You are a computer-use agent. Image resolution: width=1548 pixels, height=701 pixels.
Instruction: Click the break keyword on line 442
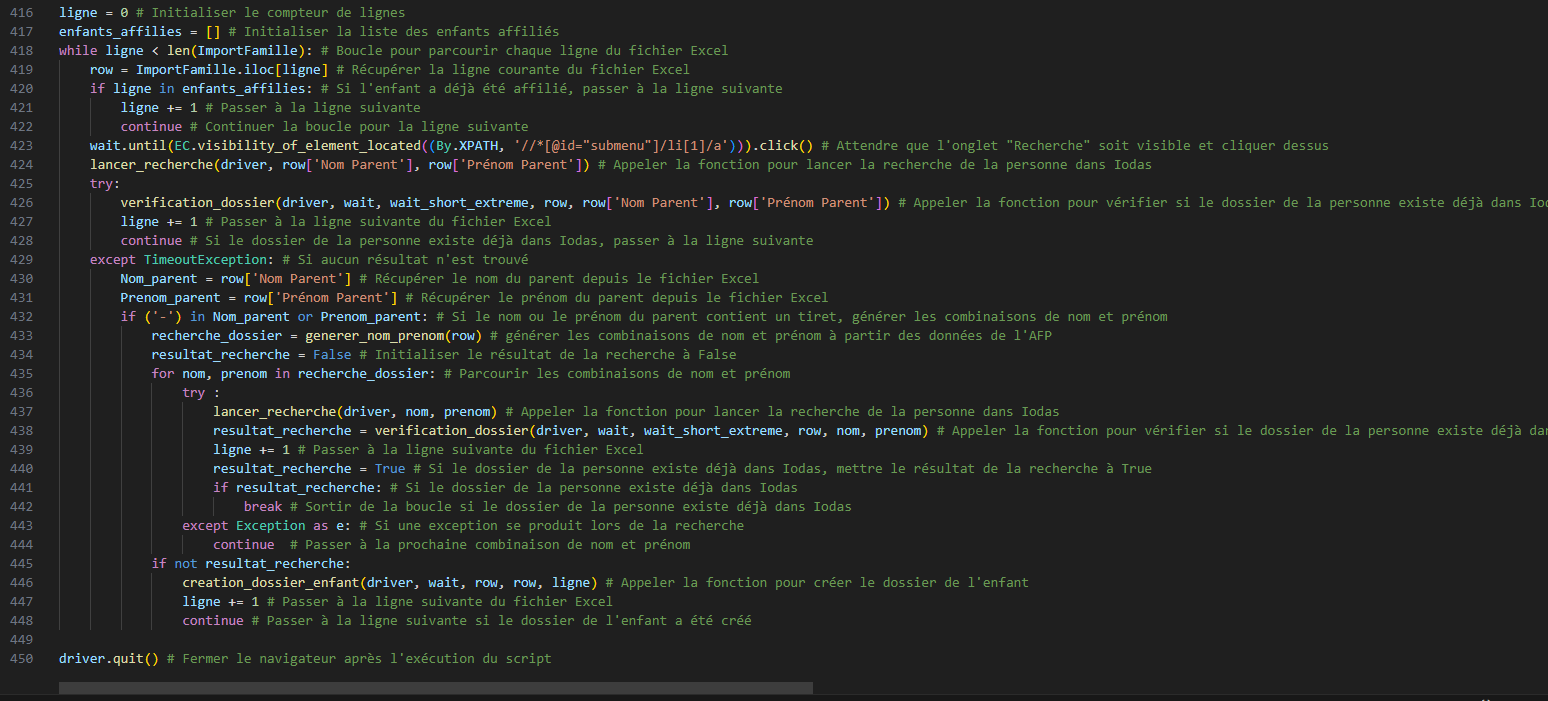263,506
